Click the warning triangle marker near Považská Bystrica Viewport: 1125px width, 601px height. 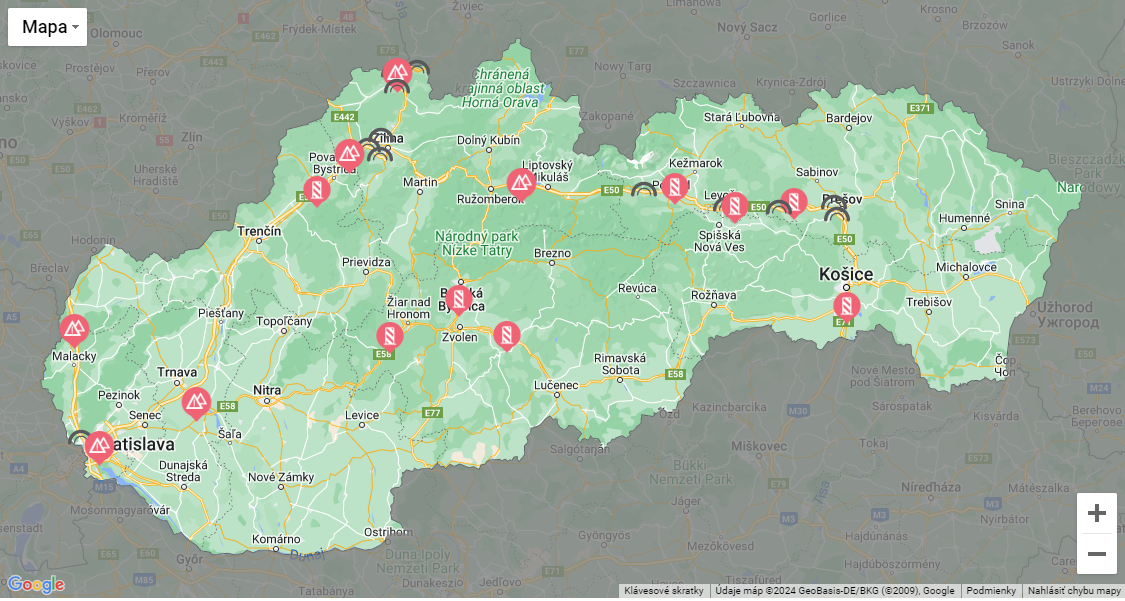coord(348,154)
